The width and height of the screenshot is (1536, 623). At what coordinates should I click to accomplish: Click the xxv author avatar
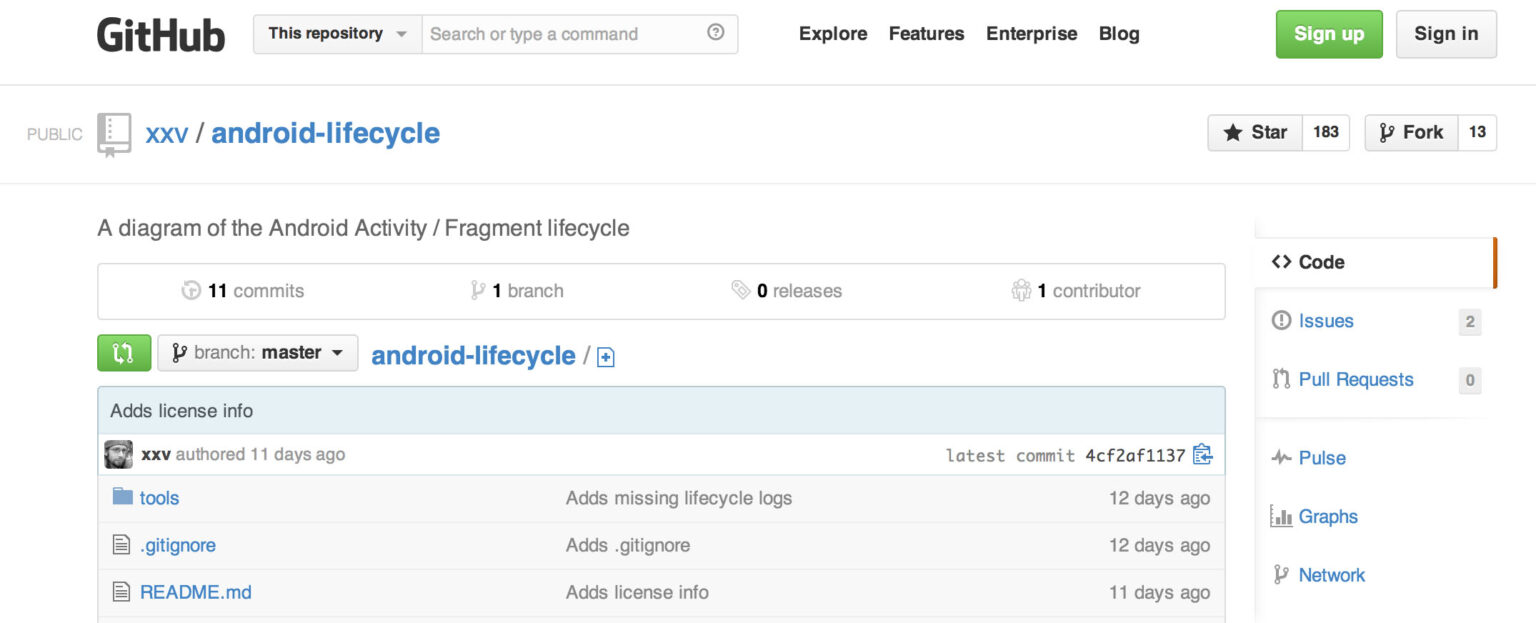[118, 455]
